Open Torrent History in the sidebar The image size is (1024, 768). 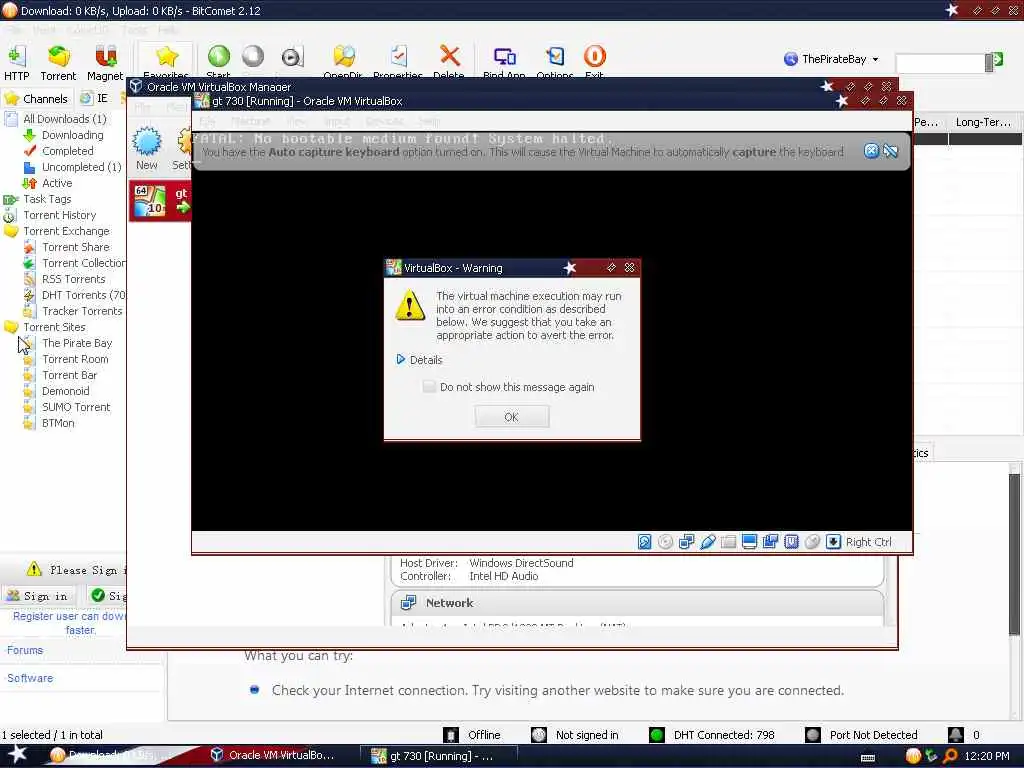pos(59,216)
